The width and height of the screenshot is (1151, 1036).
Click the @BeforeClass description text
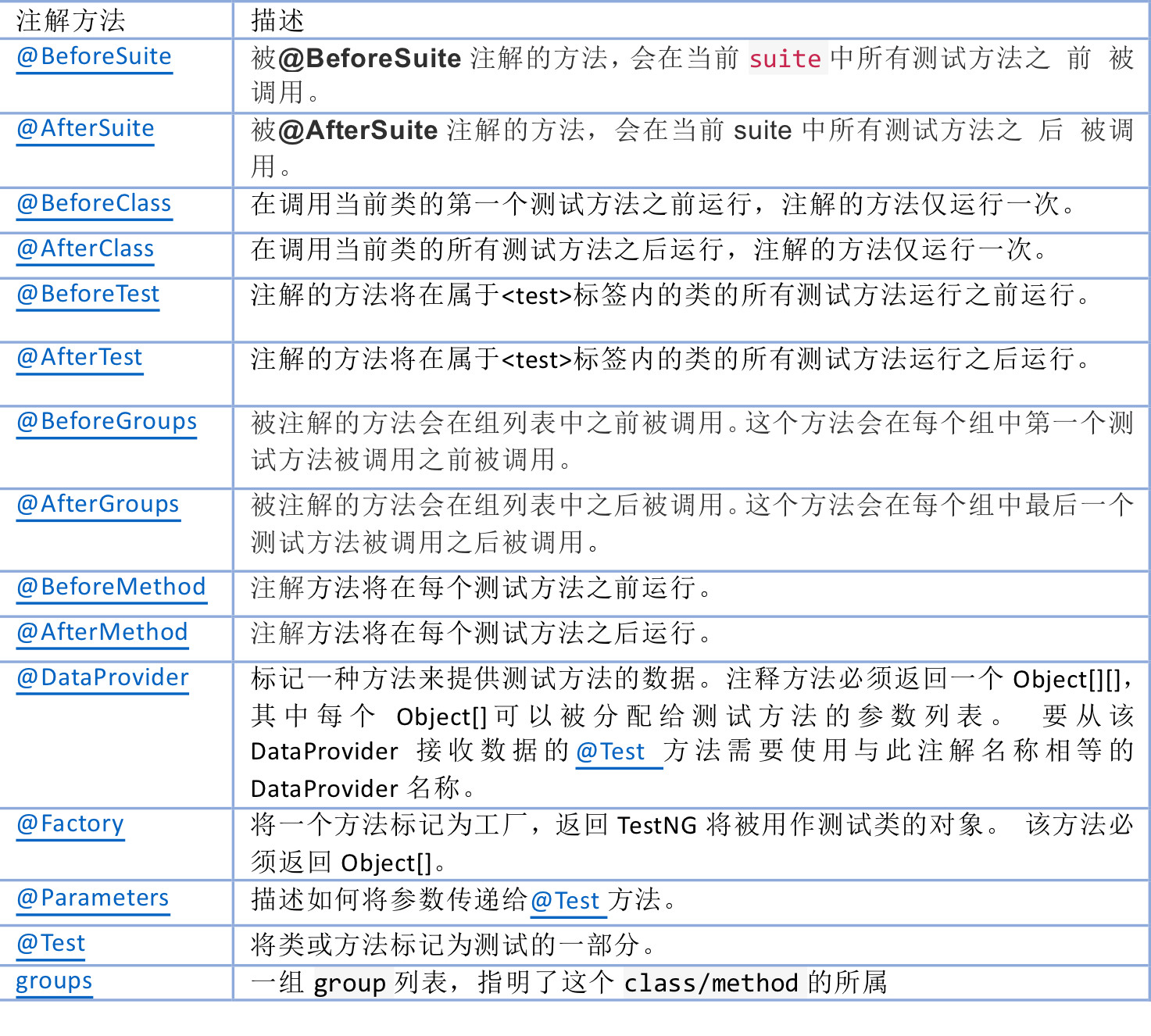click(666, 205)
